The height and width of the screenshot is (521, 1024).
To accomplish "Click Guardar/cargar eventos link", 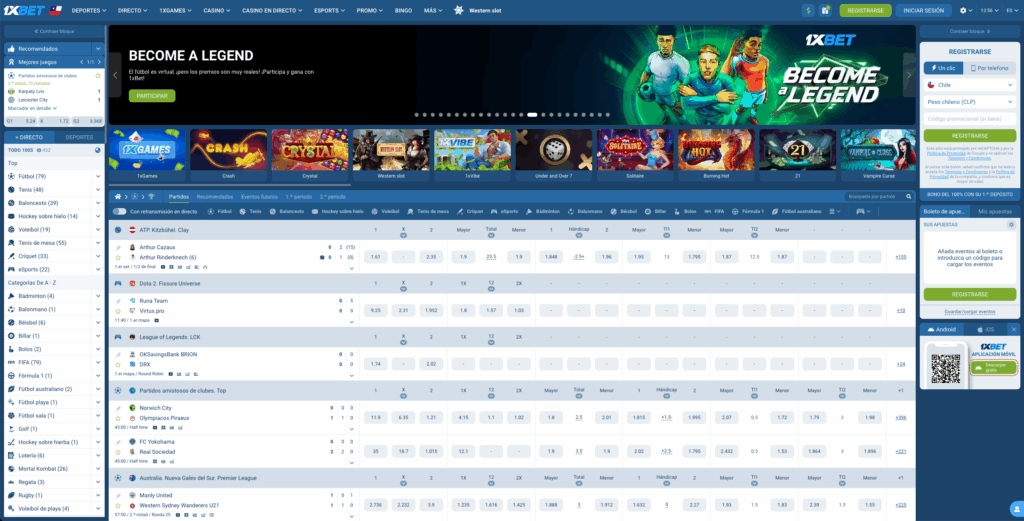I will [970, 311].
